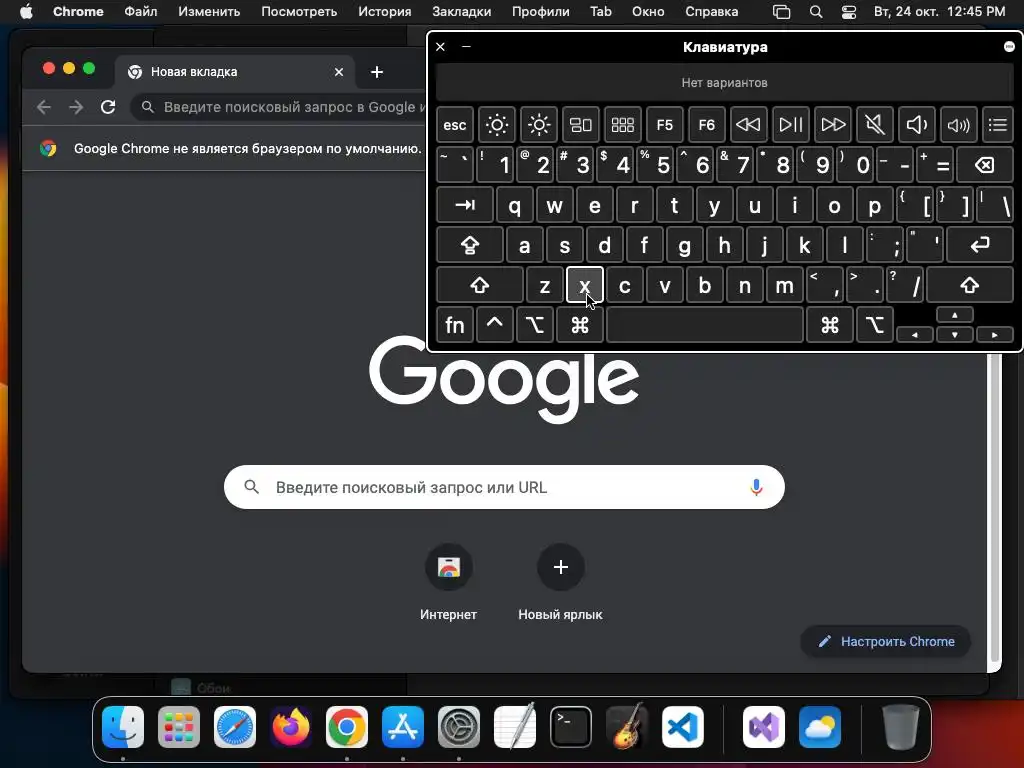Open Safari from the Dock

[x=235, y=727]
